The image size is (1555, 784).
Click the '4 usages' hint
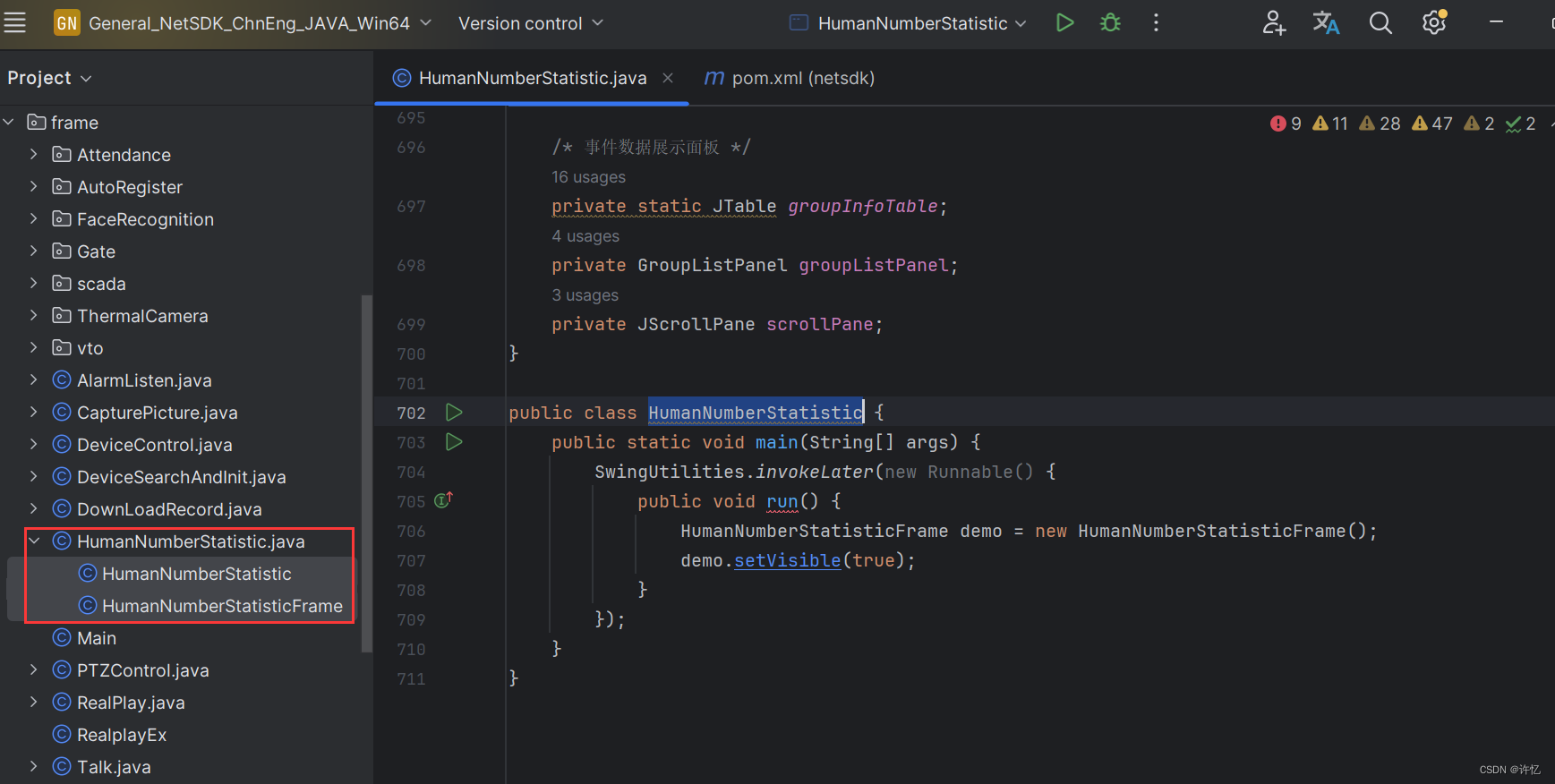point(585,236)
